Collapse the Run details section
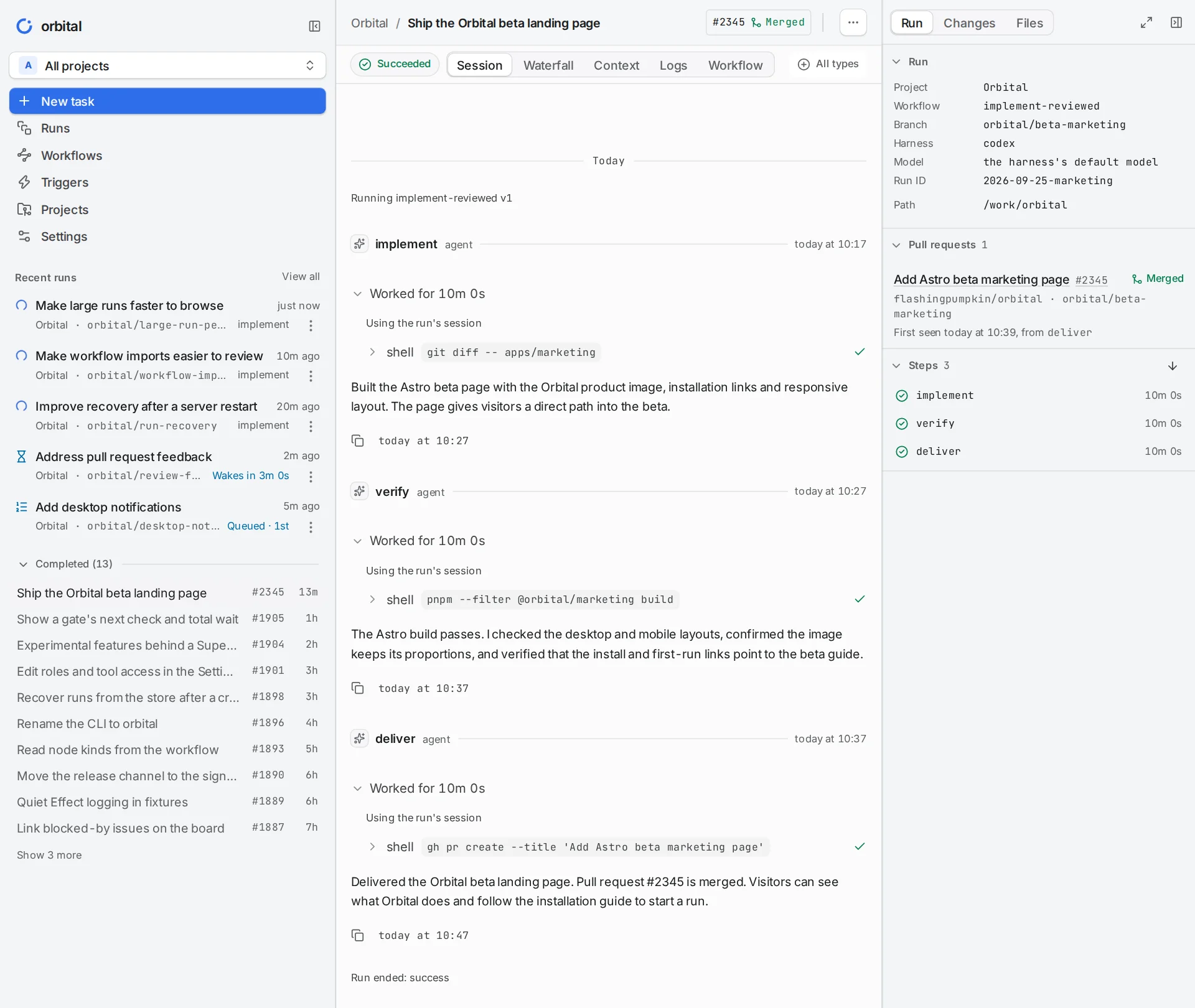The height and width of the screenshot is (1008, 1195). pos(896,62)
